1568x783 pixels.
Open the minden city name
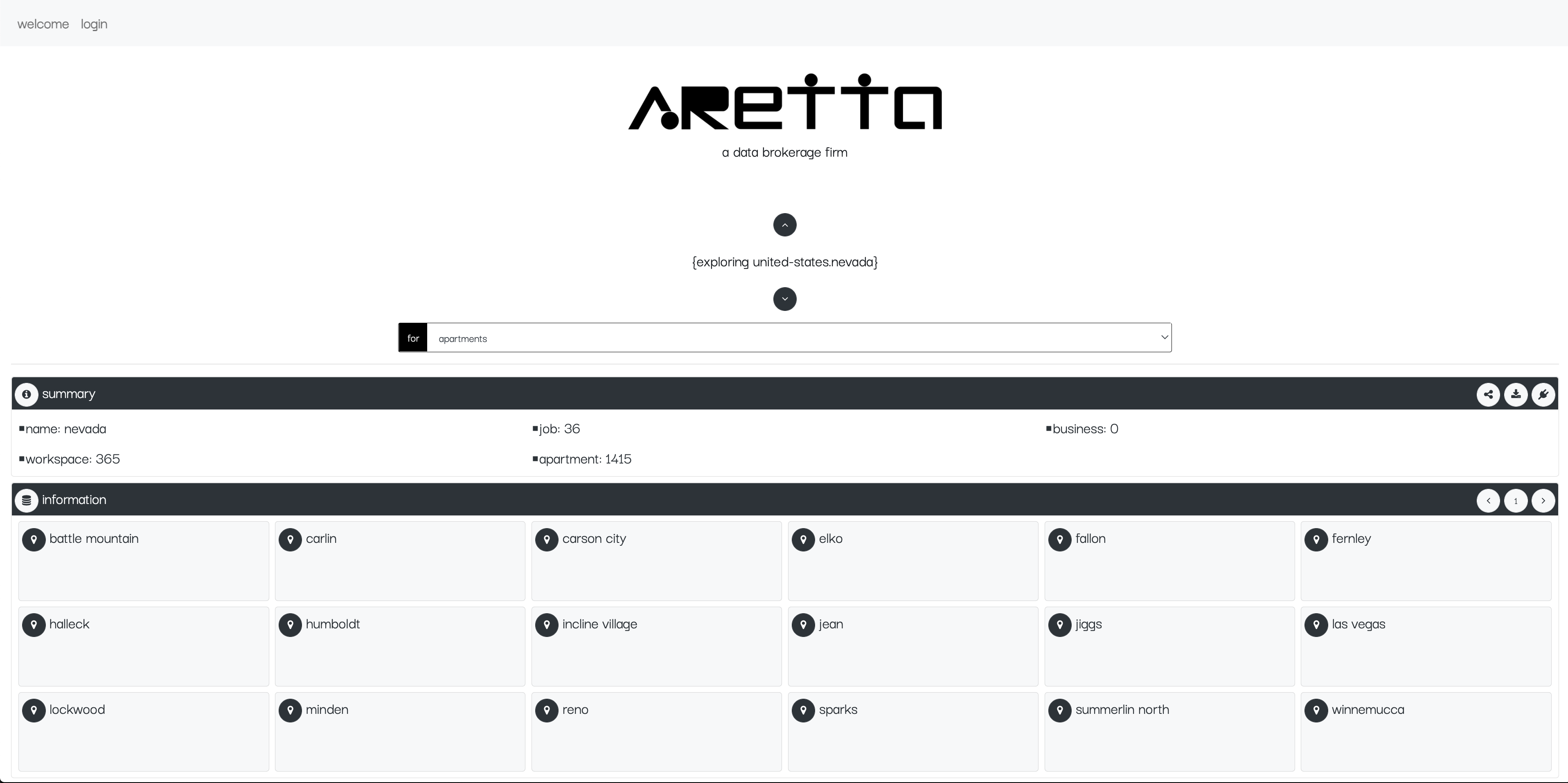[x=327, y=709]
